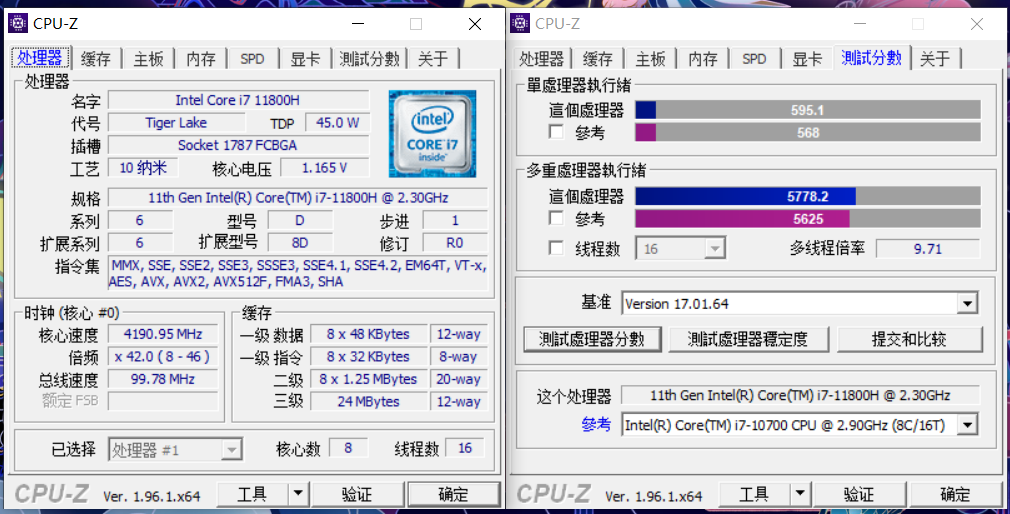
Task: Click 确定 button in right window
Action: coord(955,494)
